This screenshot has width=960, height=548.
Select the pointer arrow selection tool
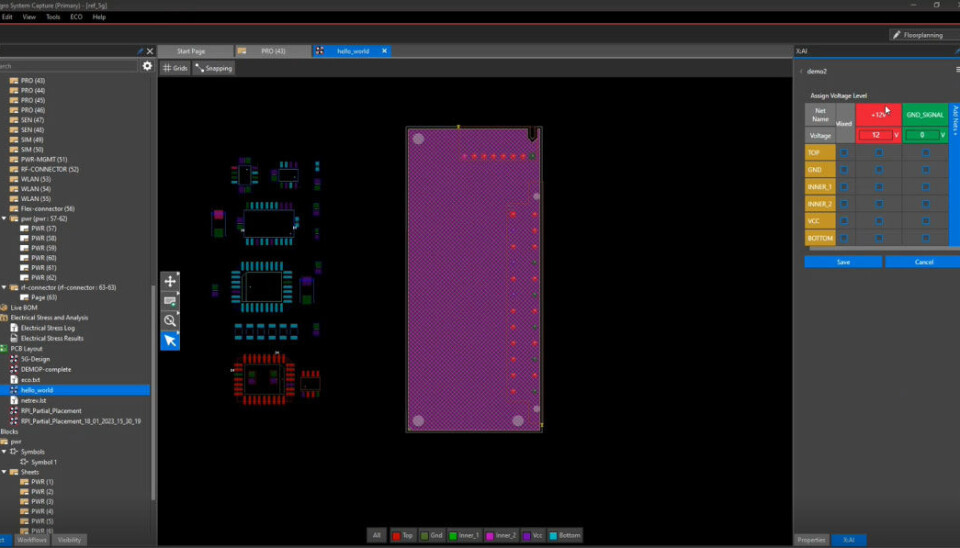tap(170, 340)
